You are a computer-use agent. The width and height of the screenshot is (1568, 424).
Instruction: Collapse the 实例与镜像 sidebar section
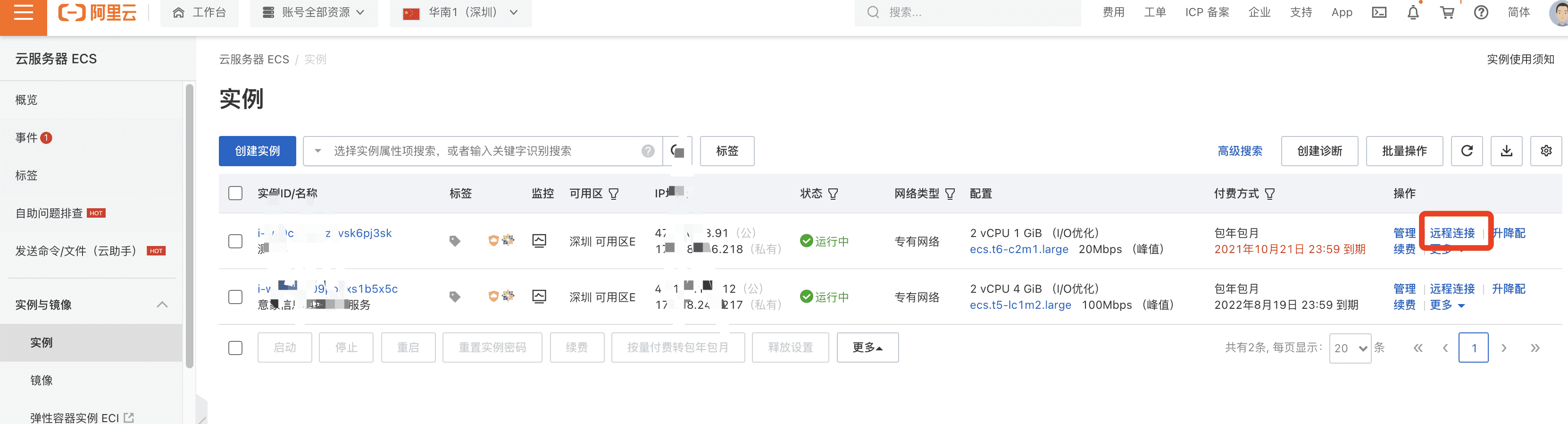click(x=162, y=305)
